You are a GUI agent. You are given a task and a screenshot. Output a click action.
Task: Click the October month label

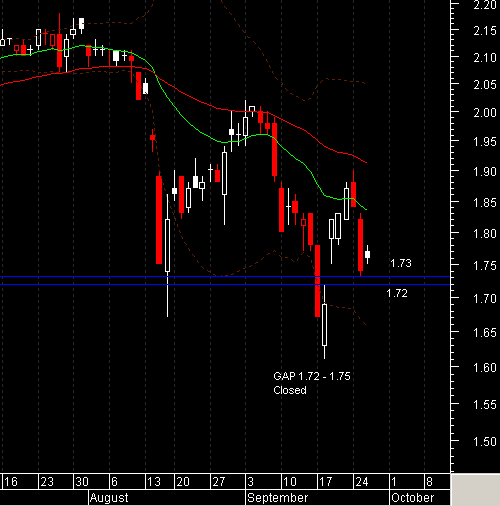pos(413,498)
